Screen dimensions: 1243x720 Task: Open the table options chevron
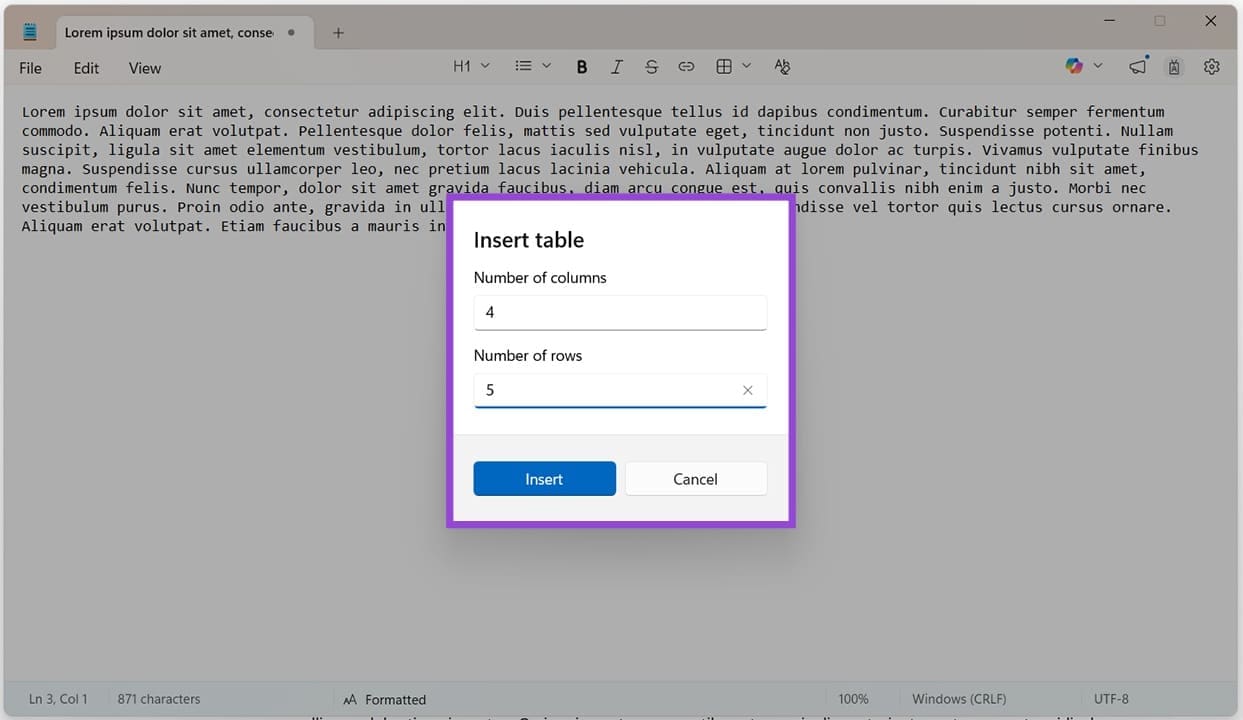point(746,66)
